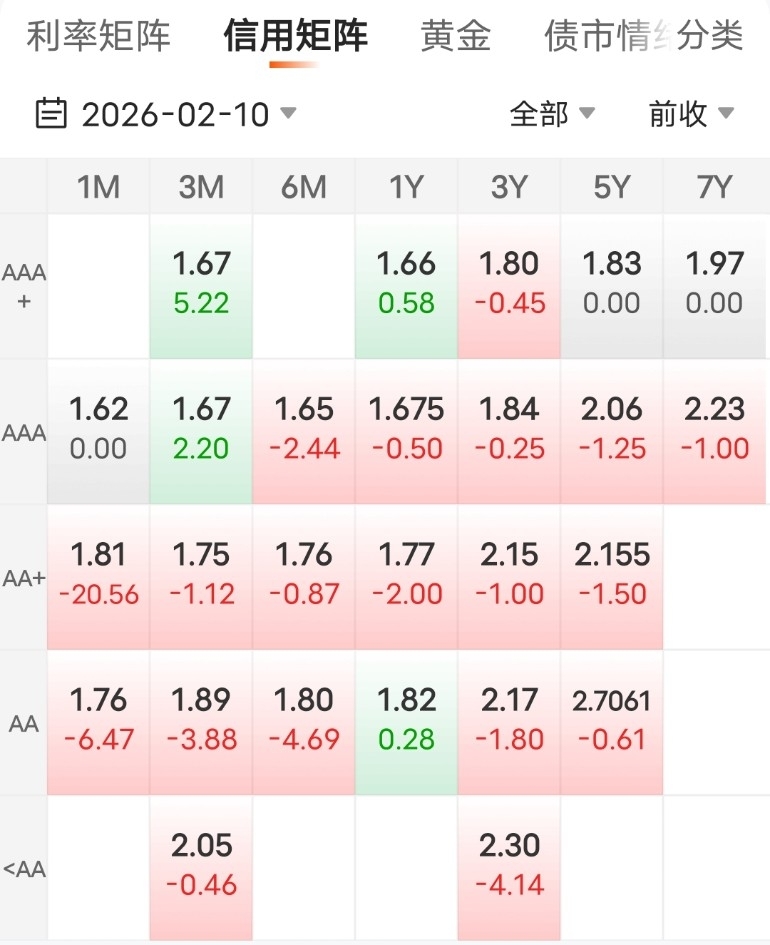Select the <AA 3Y cell showing 2.30
The image size is (770, 945).
pos(509,865)
